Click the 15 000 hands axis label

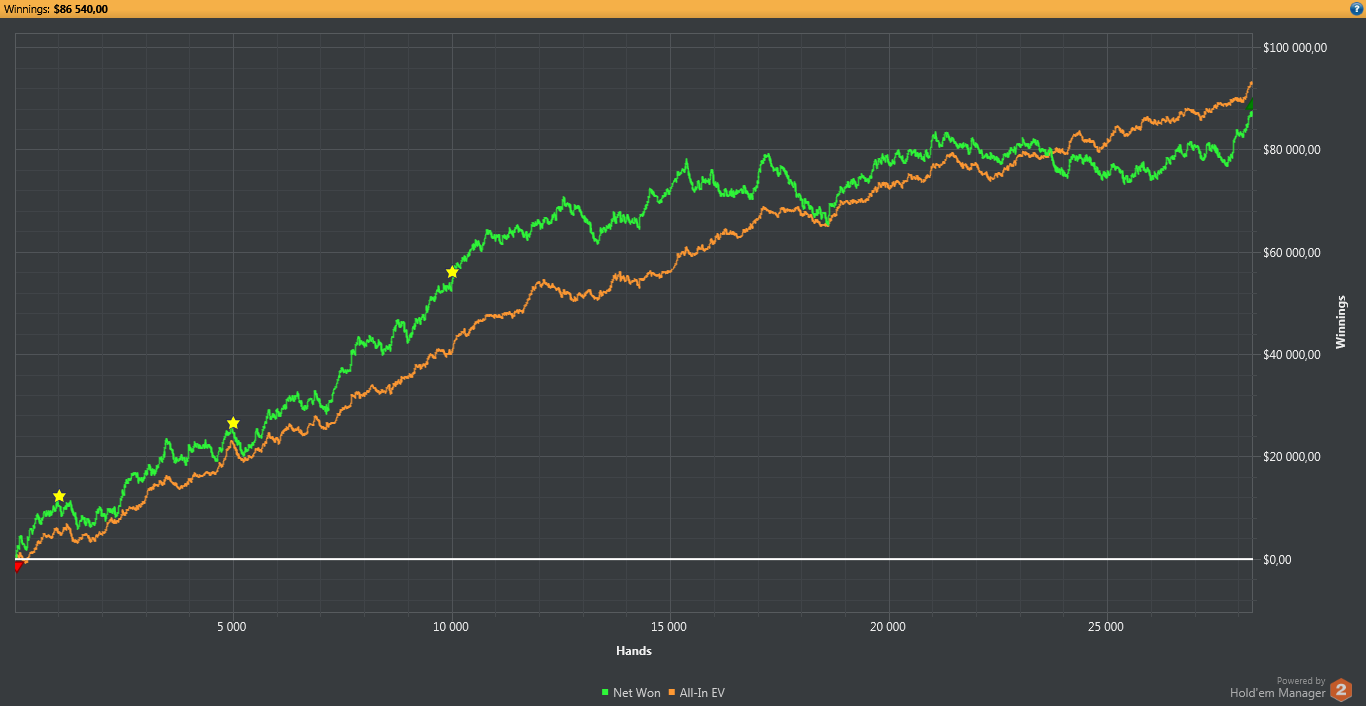point(669,627)
